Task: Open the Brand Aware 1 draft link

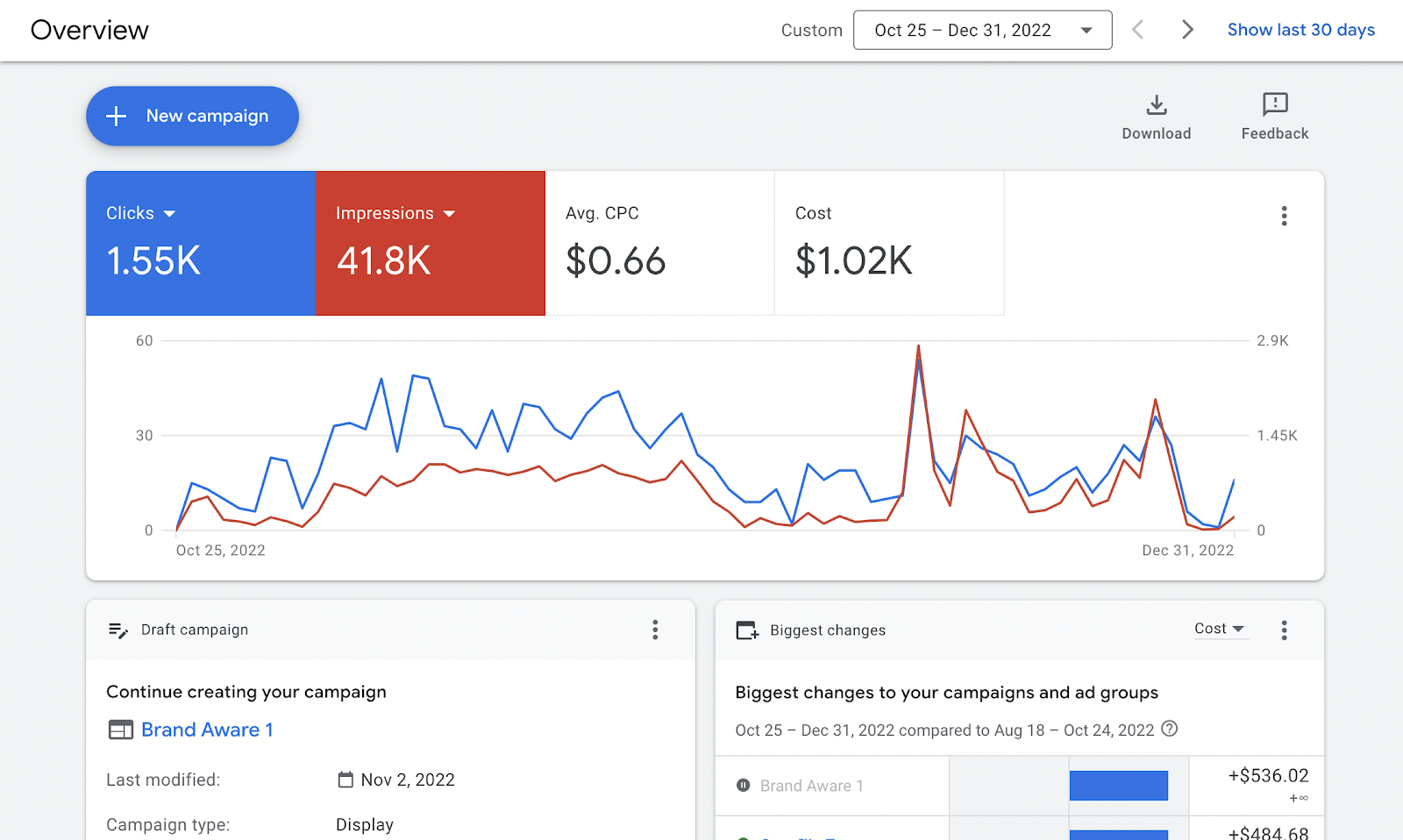Action: [207, 730]
